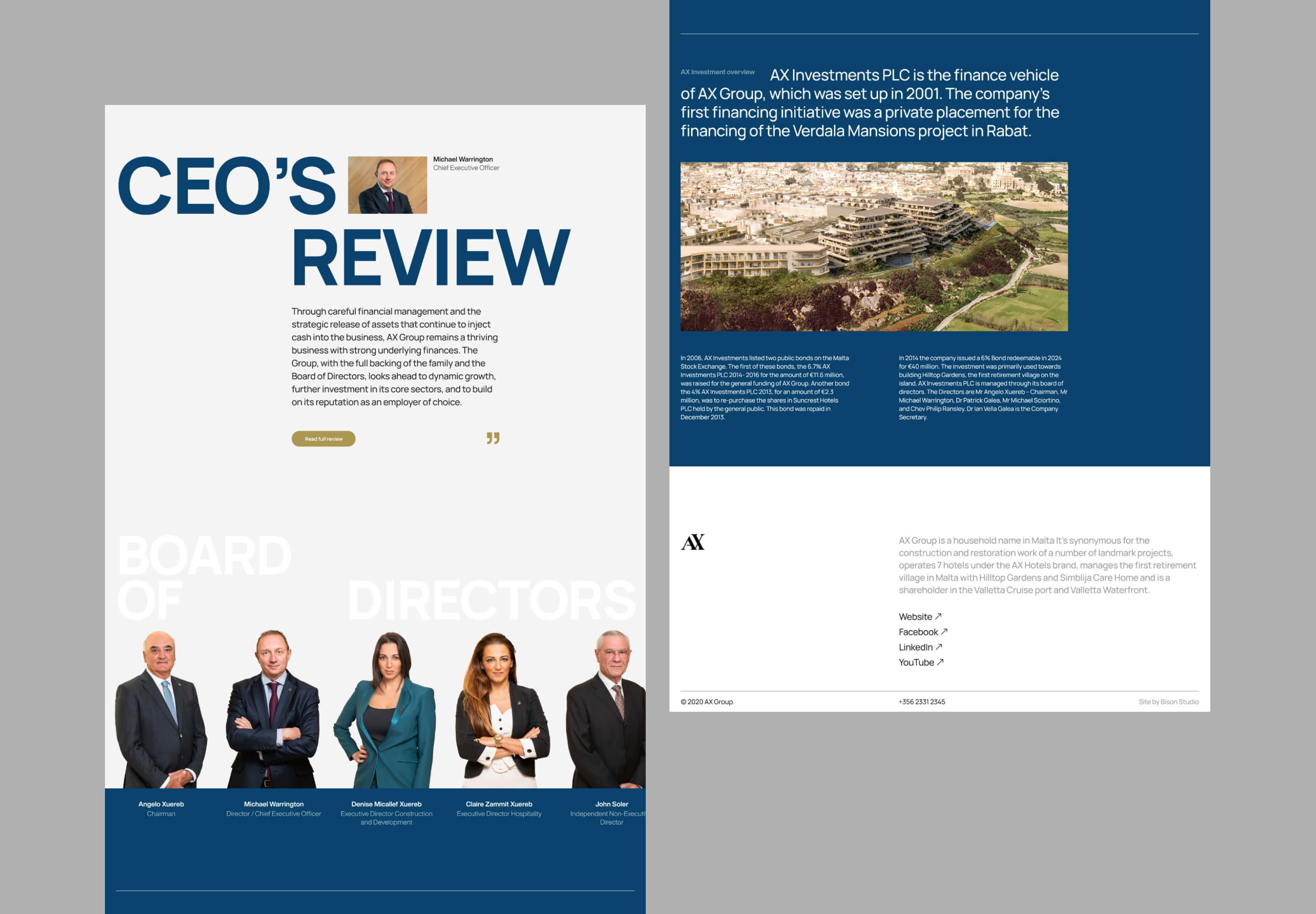Click the +356 2331 2345 phone number
1316x914 pixels.
(922, 702)
